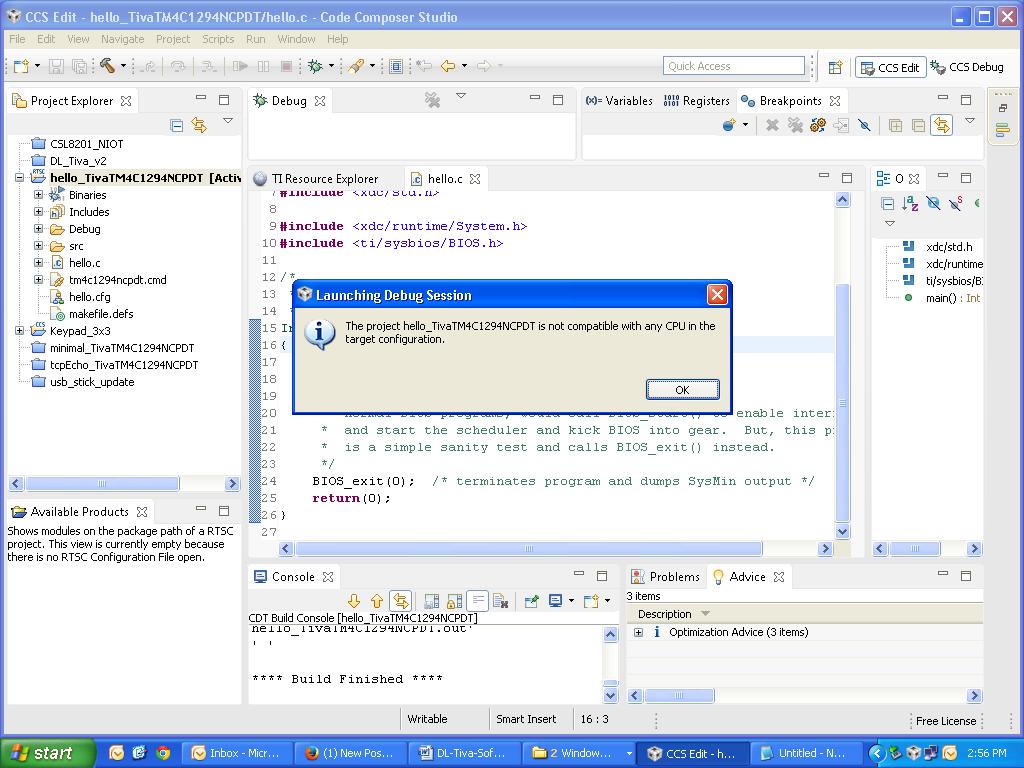Toggle Word Wrap in Console toolbar
Viewport: 1024px width, 768px height.
click(x=477, y=601)
